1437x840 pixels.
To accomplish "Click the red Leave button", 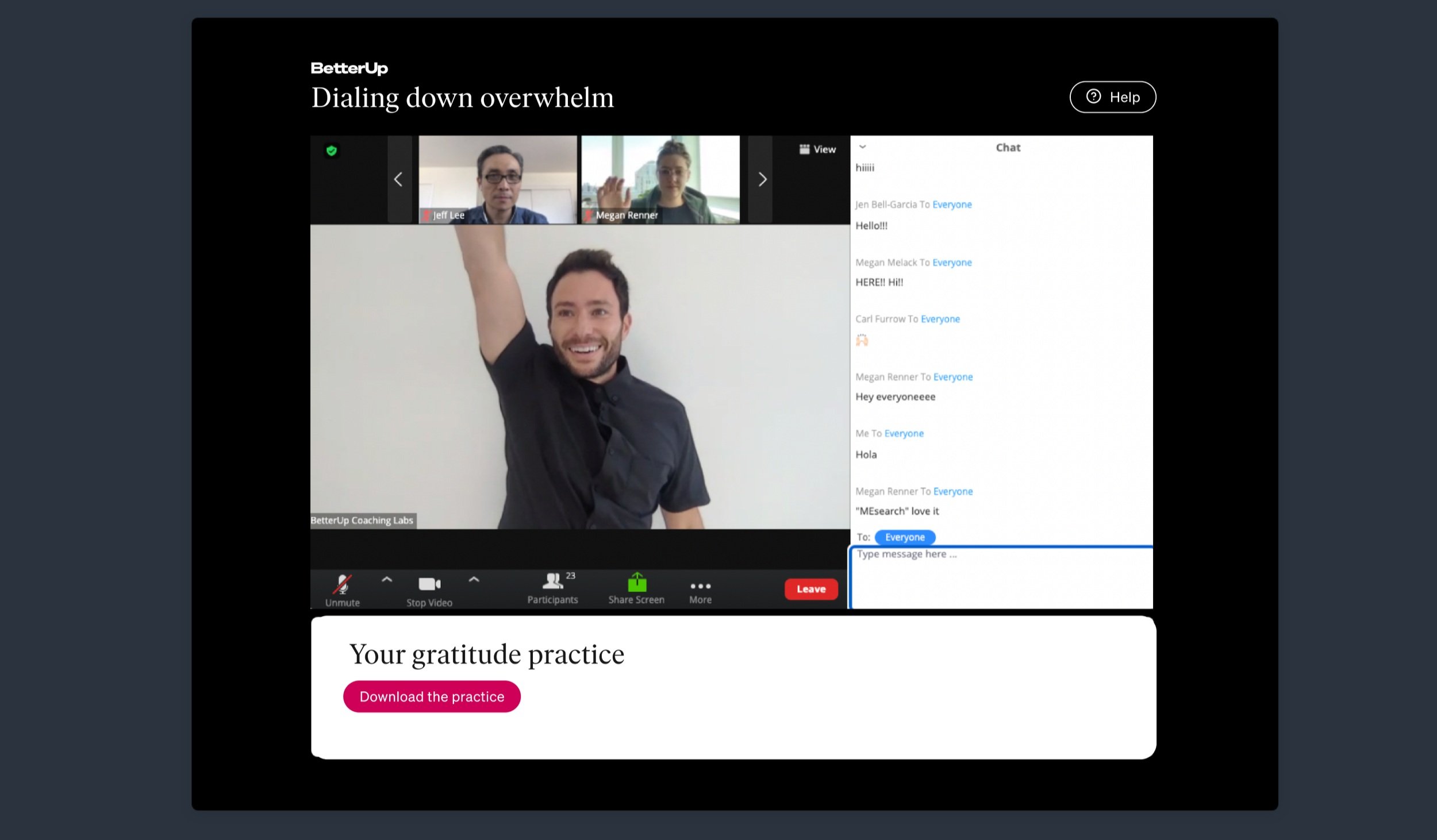I will click(x=811, y=589).
